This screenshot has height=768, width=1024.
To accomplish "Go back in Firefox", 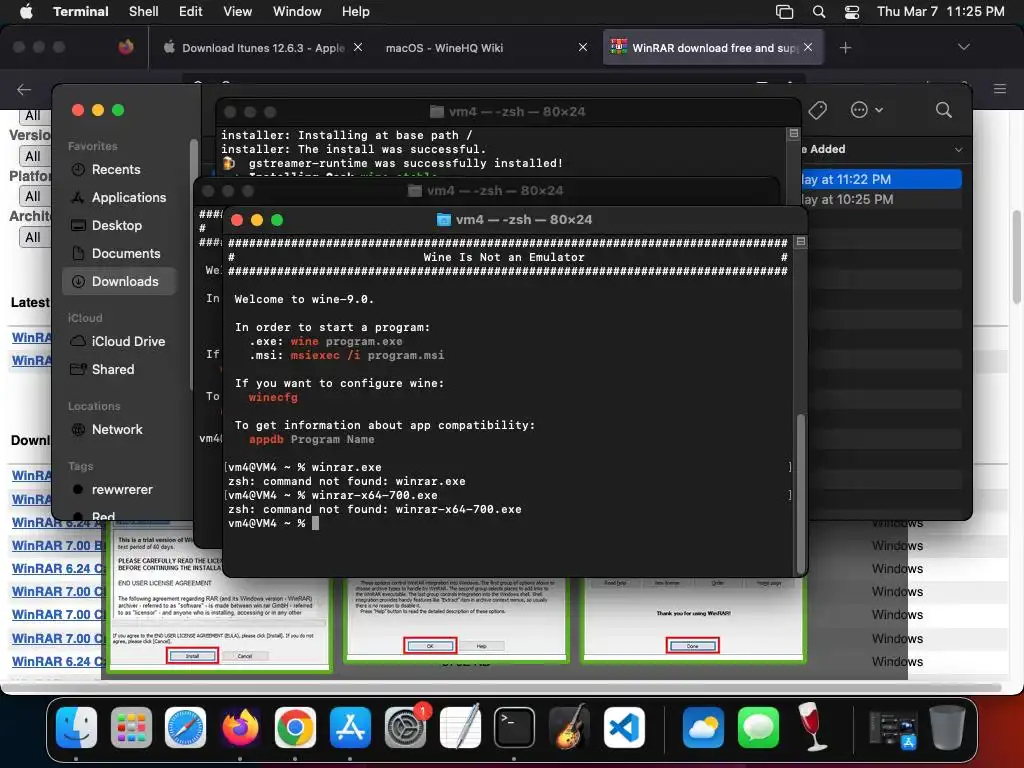I will point(24,89).
